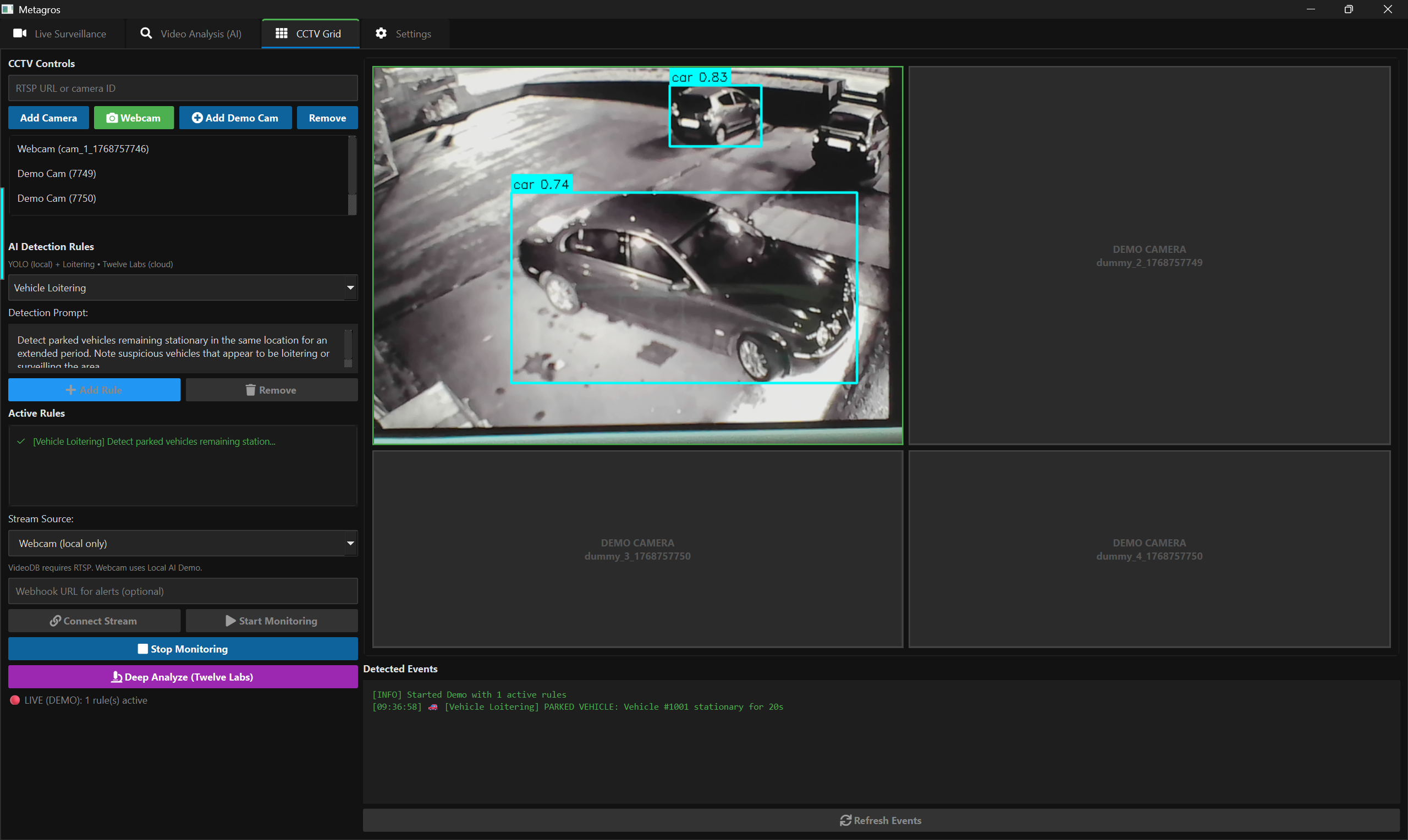The width and height of the screenshot is (1408, 840).
Task: Click the Webhook URL for alerts field
Action: point(182,591)
